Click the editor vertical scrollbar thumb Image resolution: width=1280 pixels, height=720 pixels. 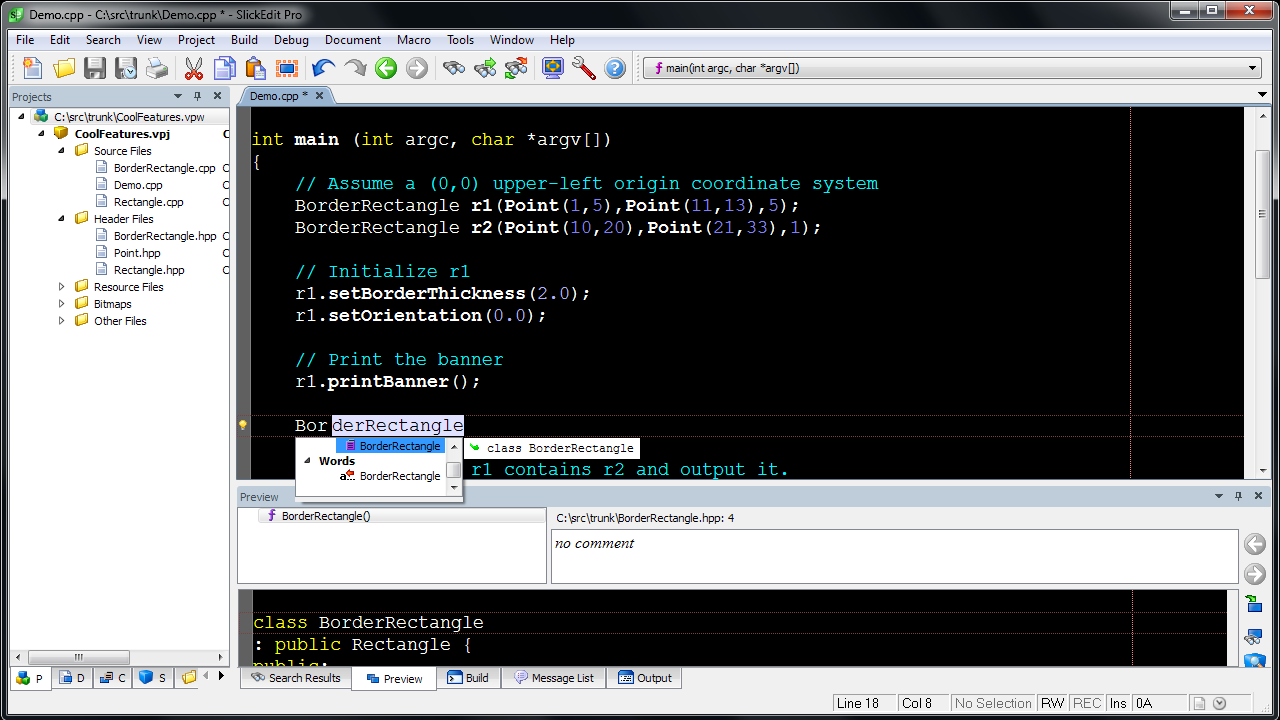[x=1264, y=215]
